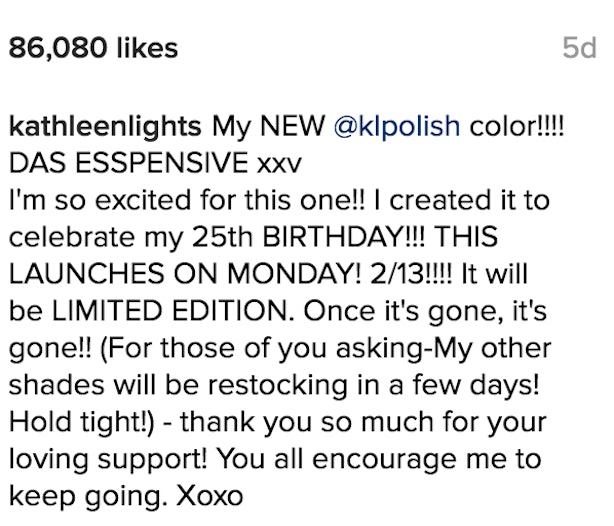Click 'LAUNCHES ON MONDAY!' caption text
Viewport: 614px width, 526px height.
coord(184,273)
